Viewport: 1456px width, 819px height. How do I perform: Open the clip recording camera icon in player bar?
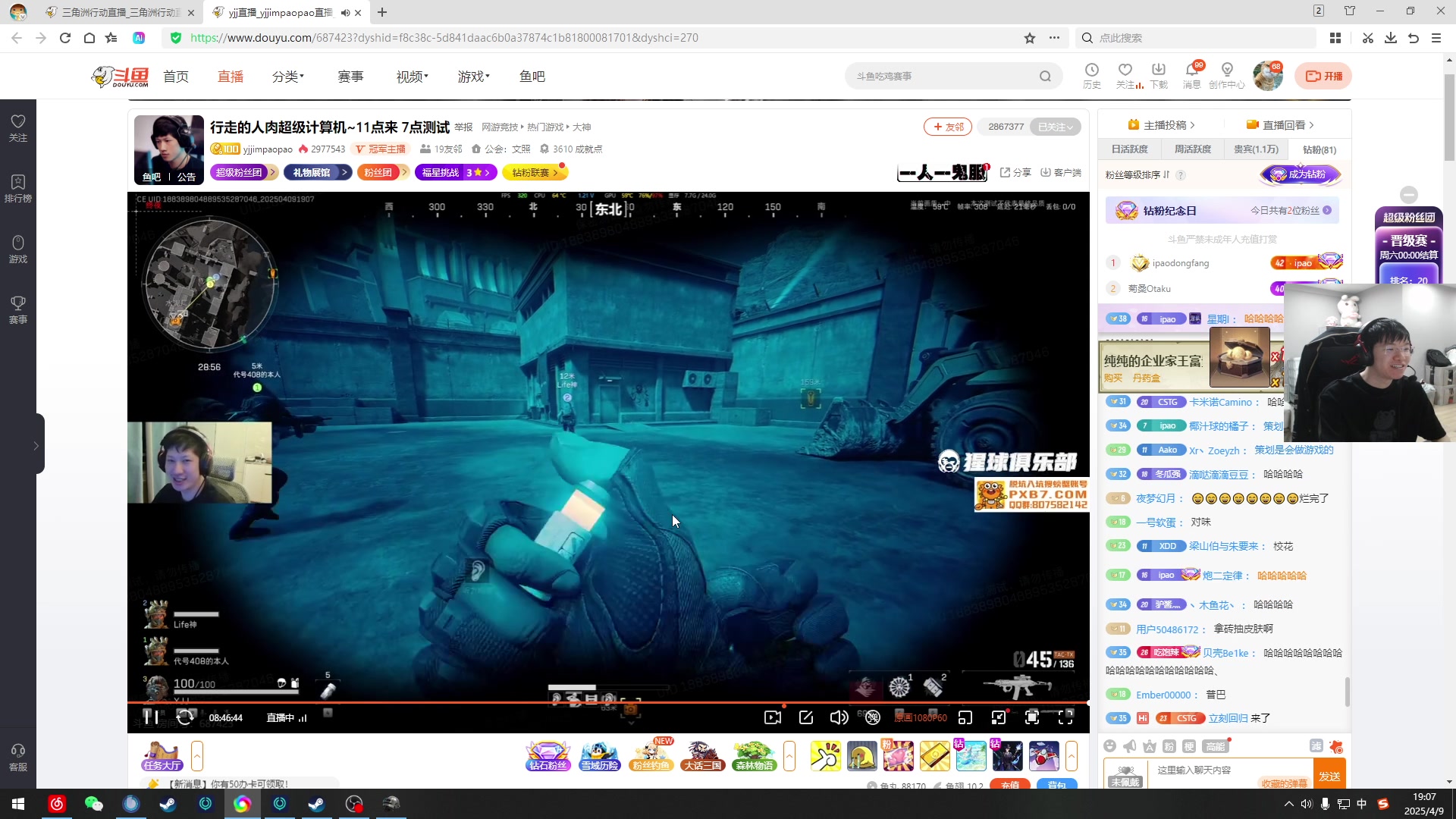coord(773,717)
